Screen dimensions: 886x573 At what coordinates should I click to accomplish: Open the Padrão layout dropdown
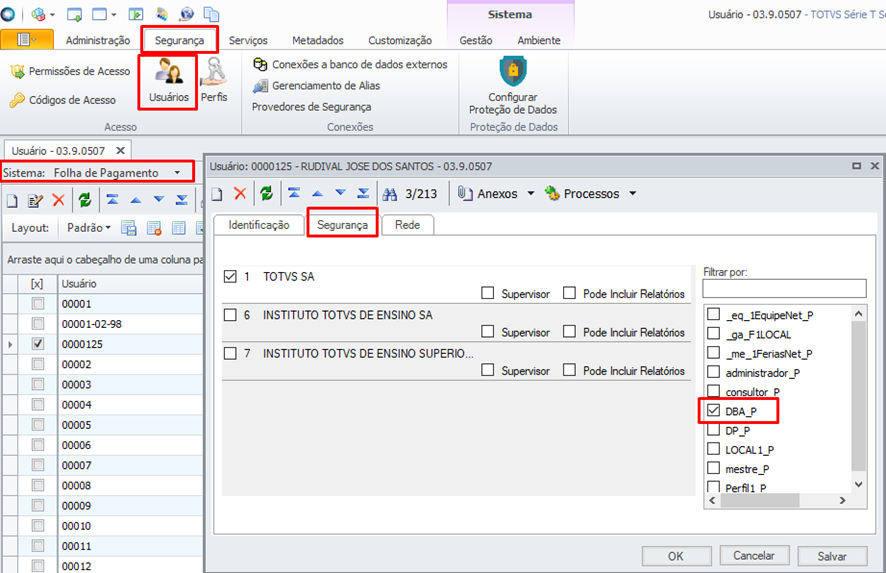point(89,228)
